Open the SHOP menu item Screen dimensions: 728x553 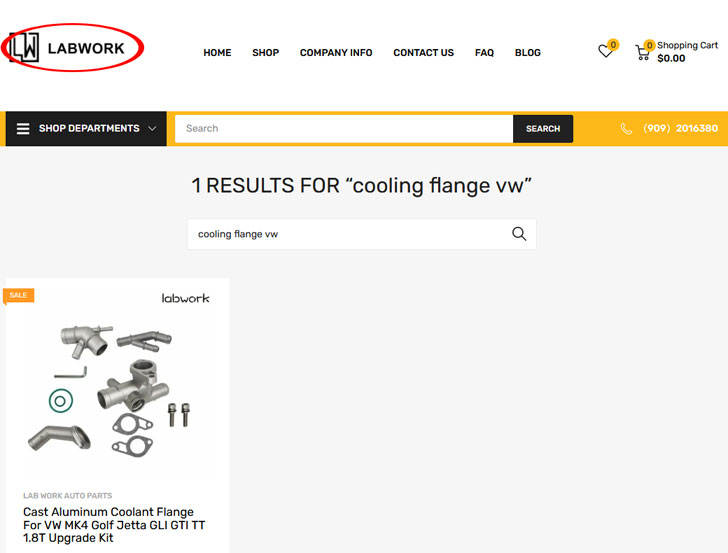266,52
